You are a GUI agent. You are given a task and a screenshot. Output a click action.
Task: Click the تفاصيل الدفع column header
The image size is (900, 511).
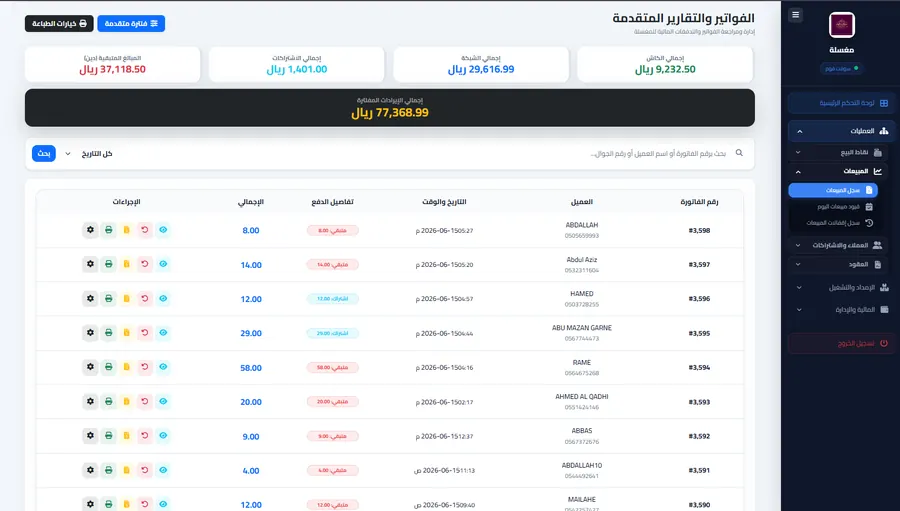tap(332, 202)
